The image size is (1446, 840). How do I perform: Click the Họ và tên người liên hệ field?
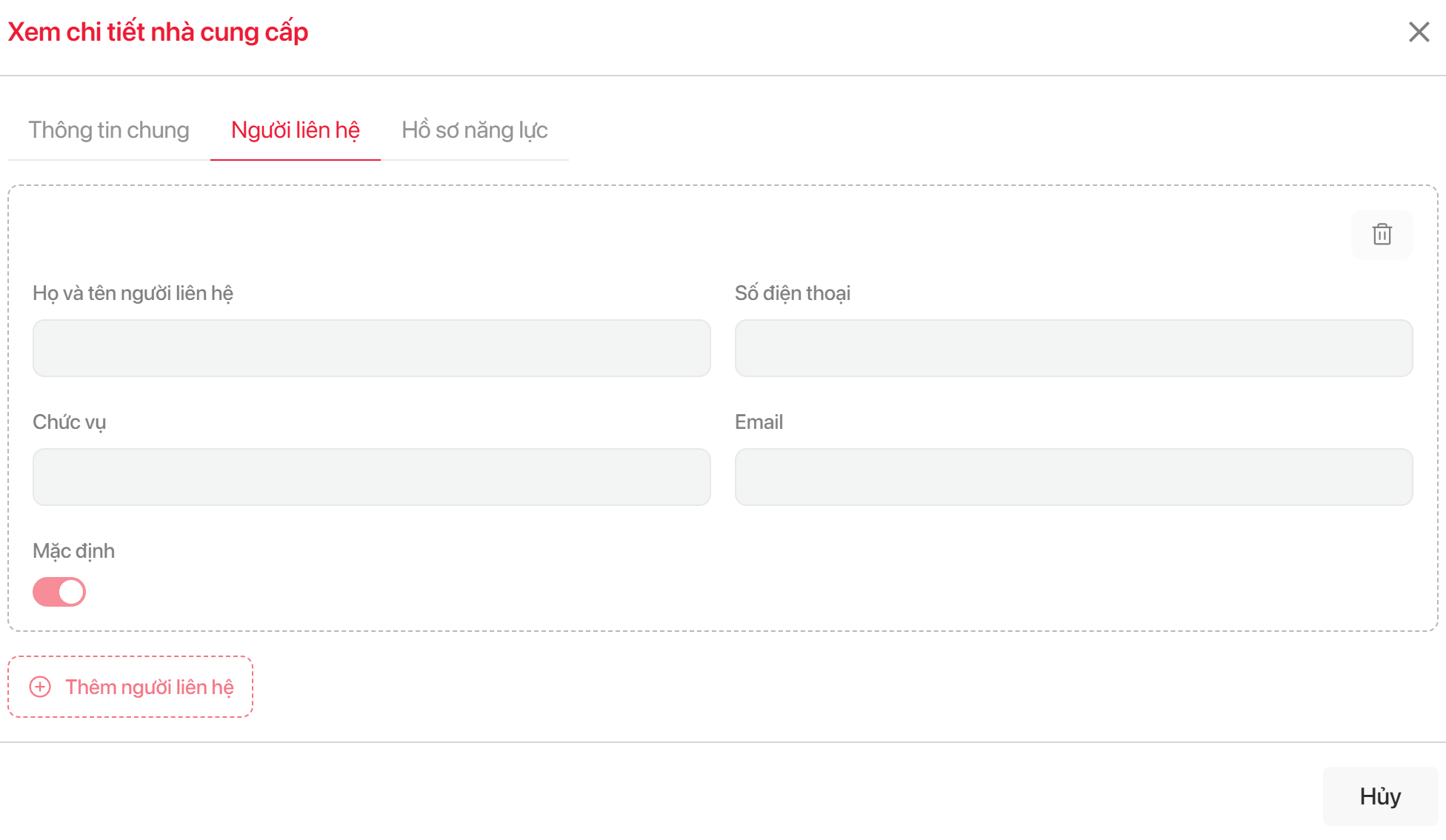coord(371,348)
